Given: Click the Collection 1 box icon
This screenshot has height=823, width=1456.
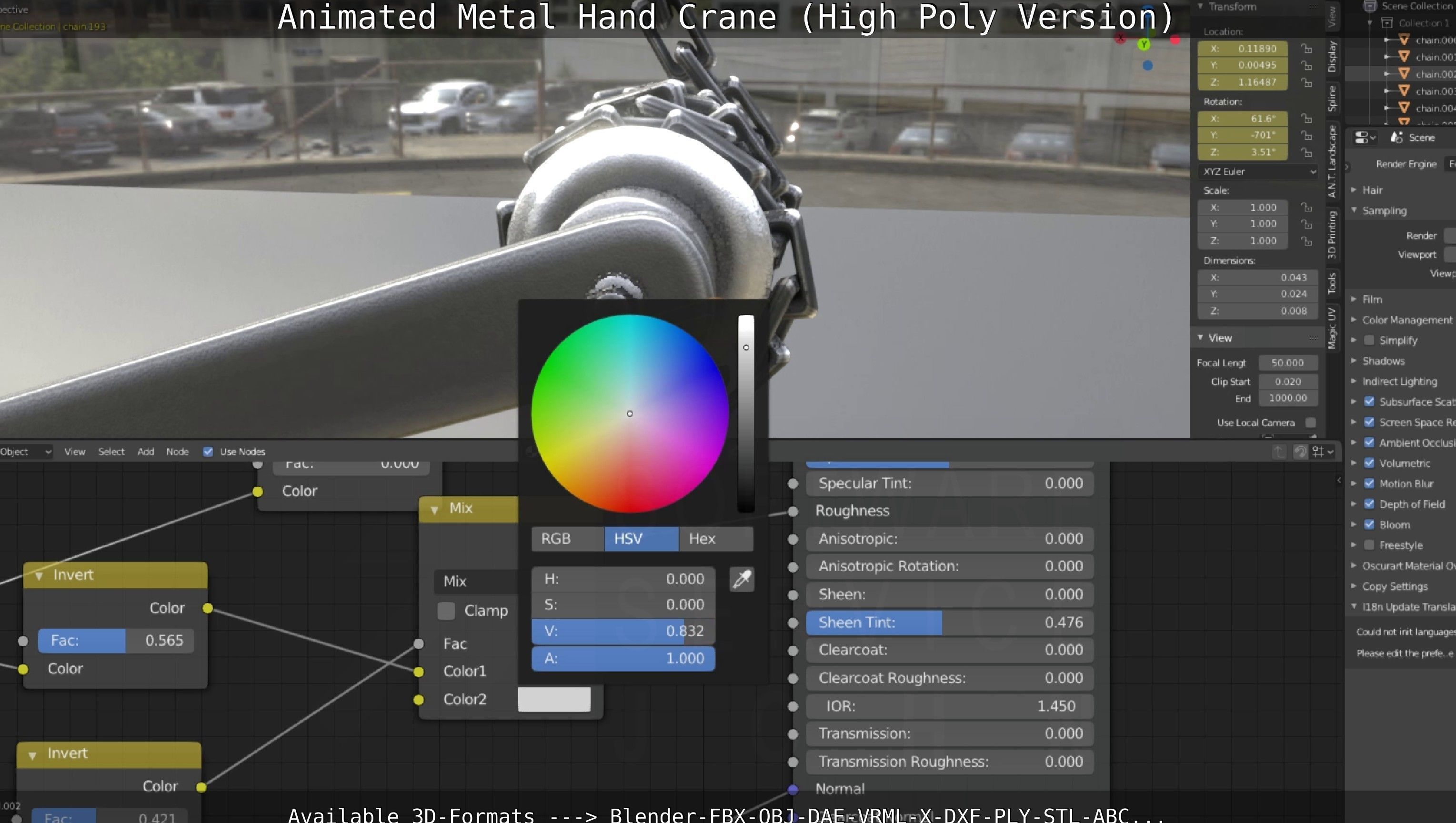Looking at the screenshot, I should click(1386, 22).
